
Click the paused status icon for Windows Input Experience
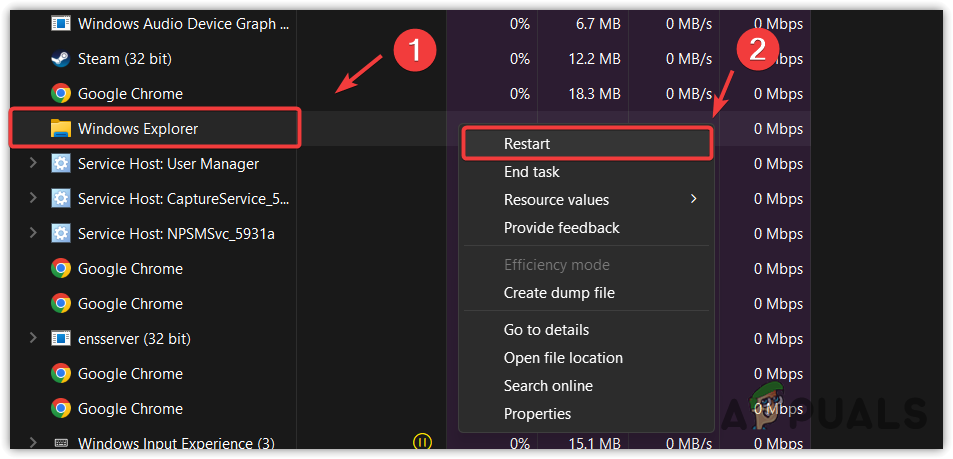point(422,441)
